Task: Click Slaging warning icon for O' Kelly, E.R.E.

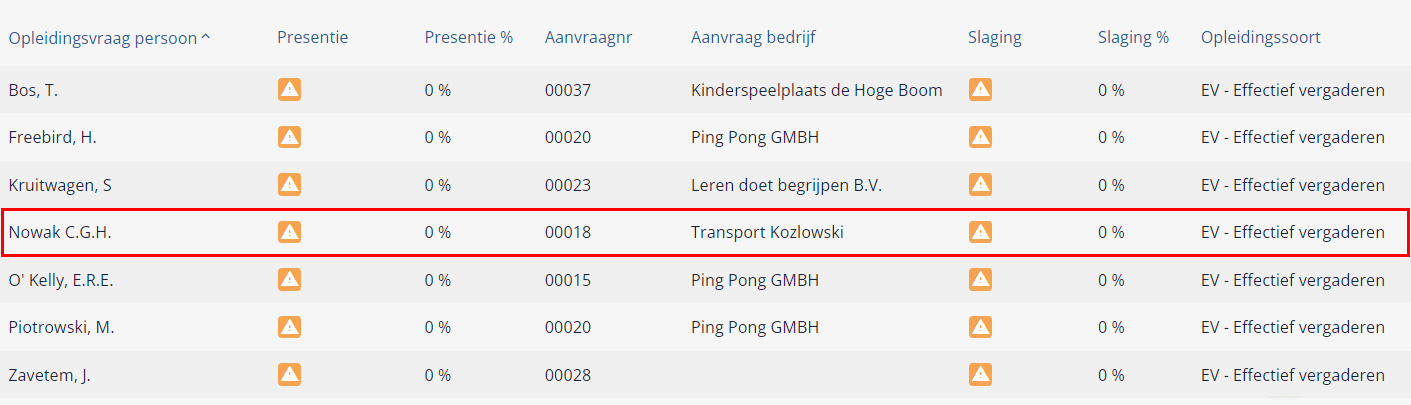Action: (x=980, y=280)
